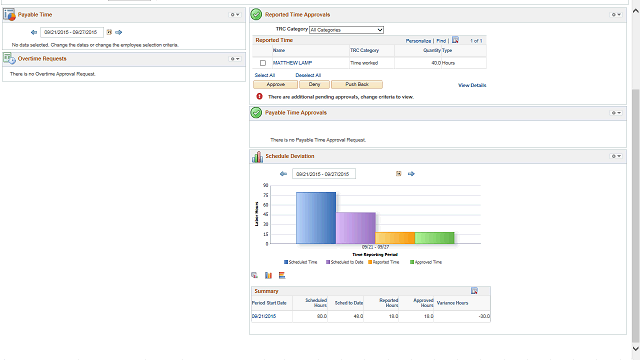Open the View Details link

coord(472,85)
